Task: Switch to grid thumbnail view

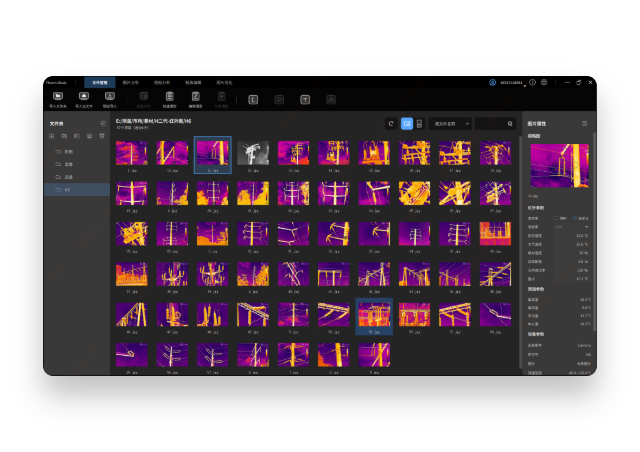Action: (407, 124)
